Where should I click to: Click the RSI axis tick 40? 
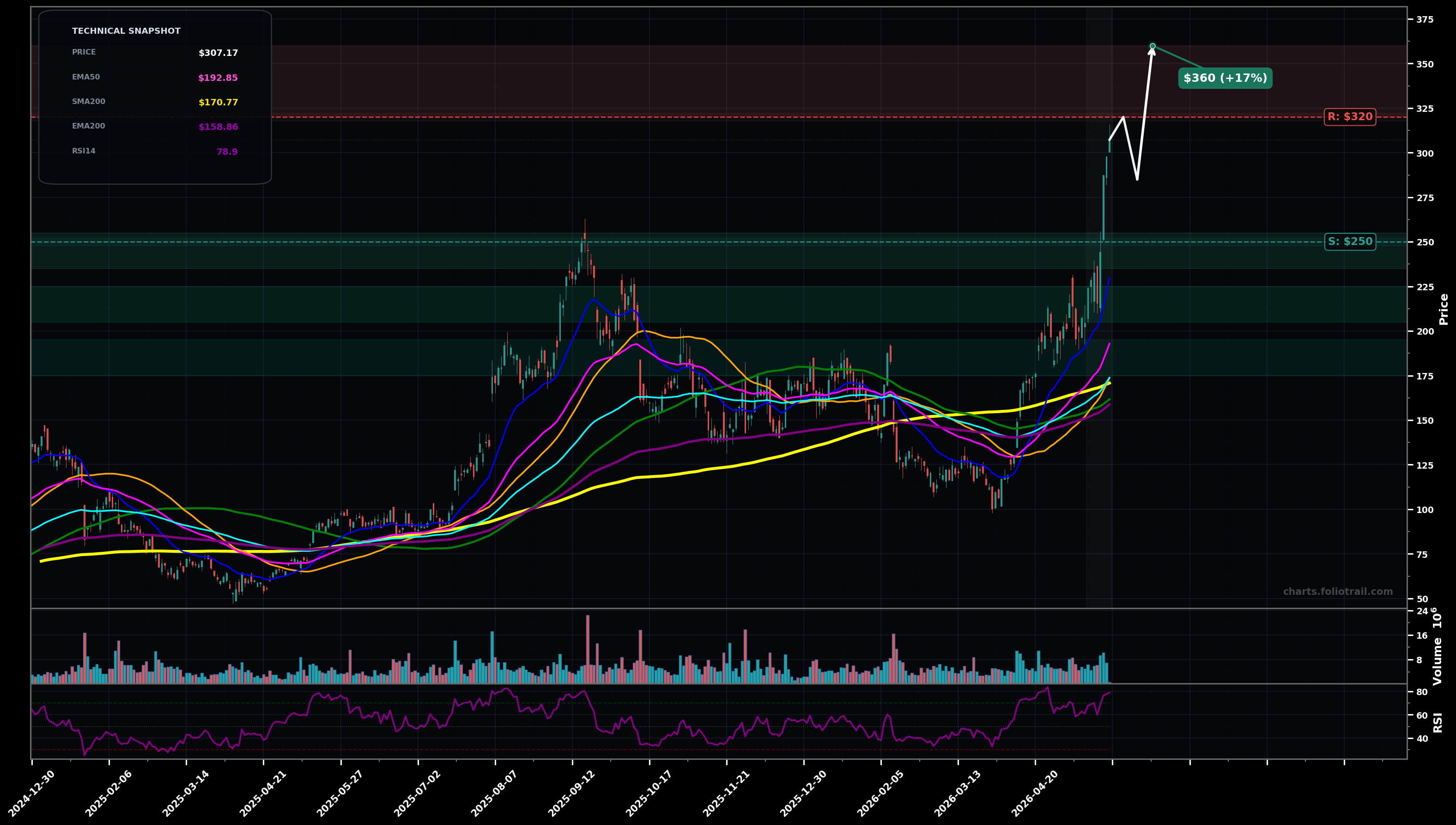[1421, 739]
